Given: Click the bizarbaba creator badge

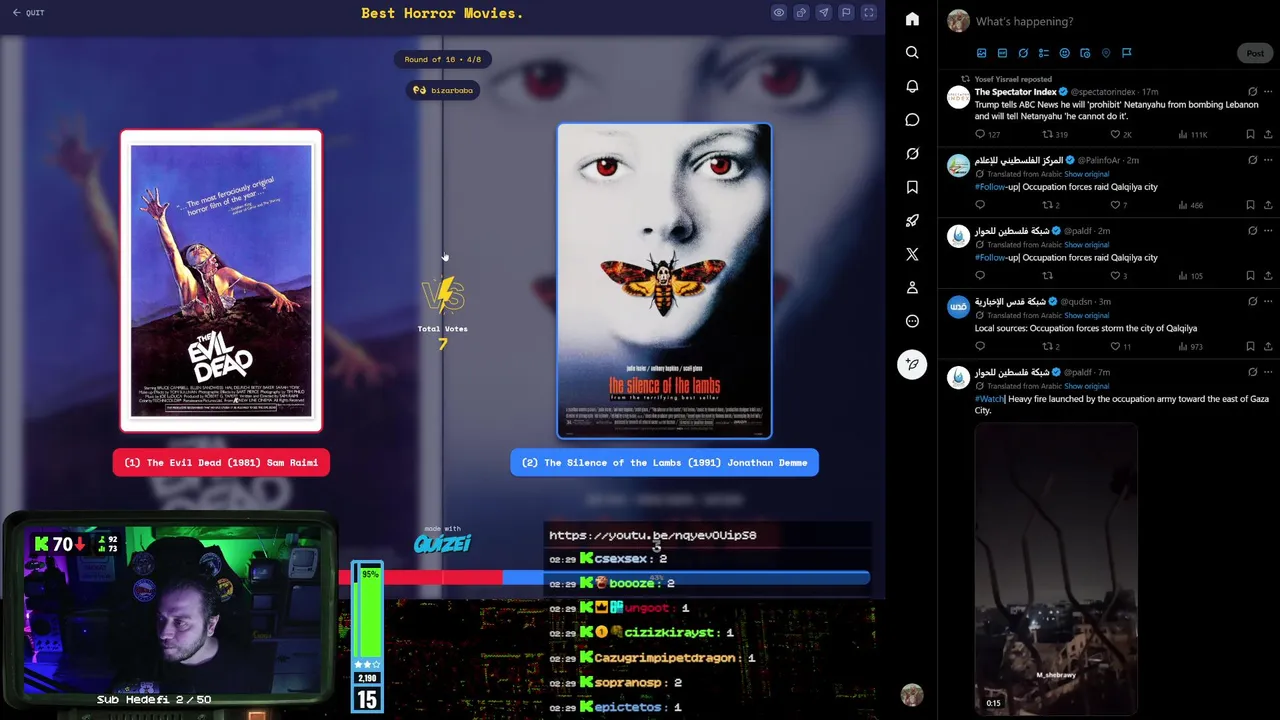Looking at the screenshot, I should (442, 90).
